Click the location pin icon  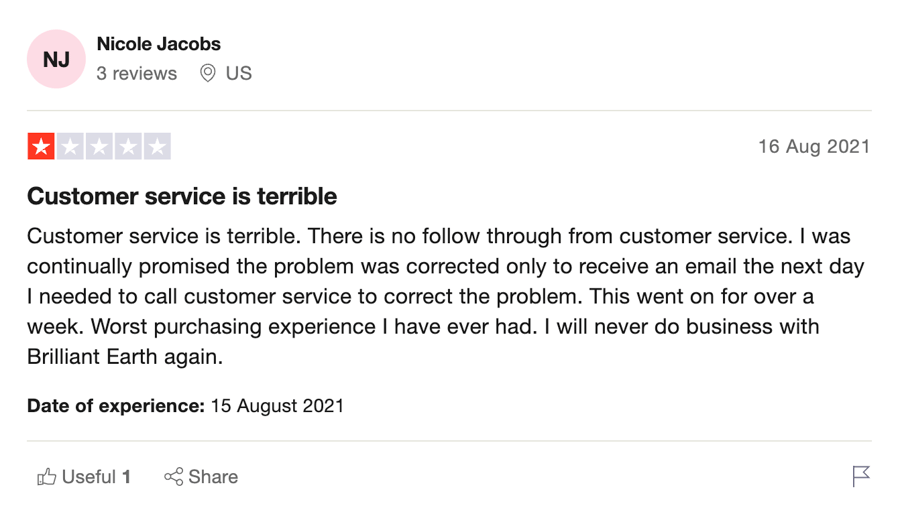pos(208,73)
